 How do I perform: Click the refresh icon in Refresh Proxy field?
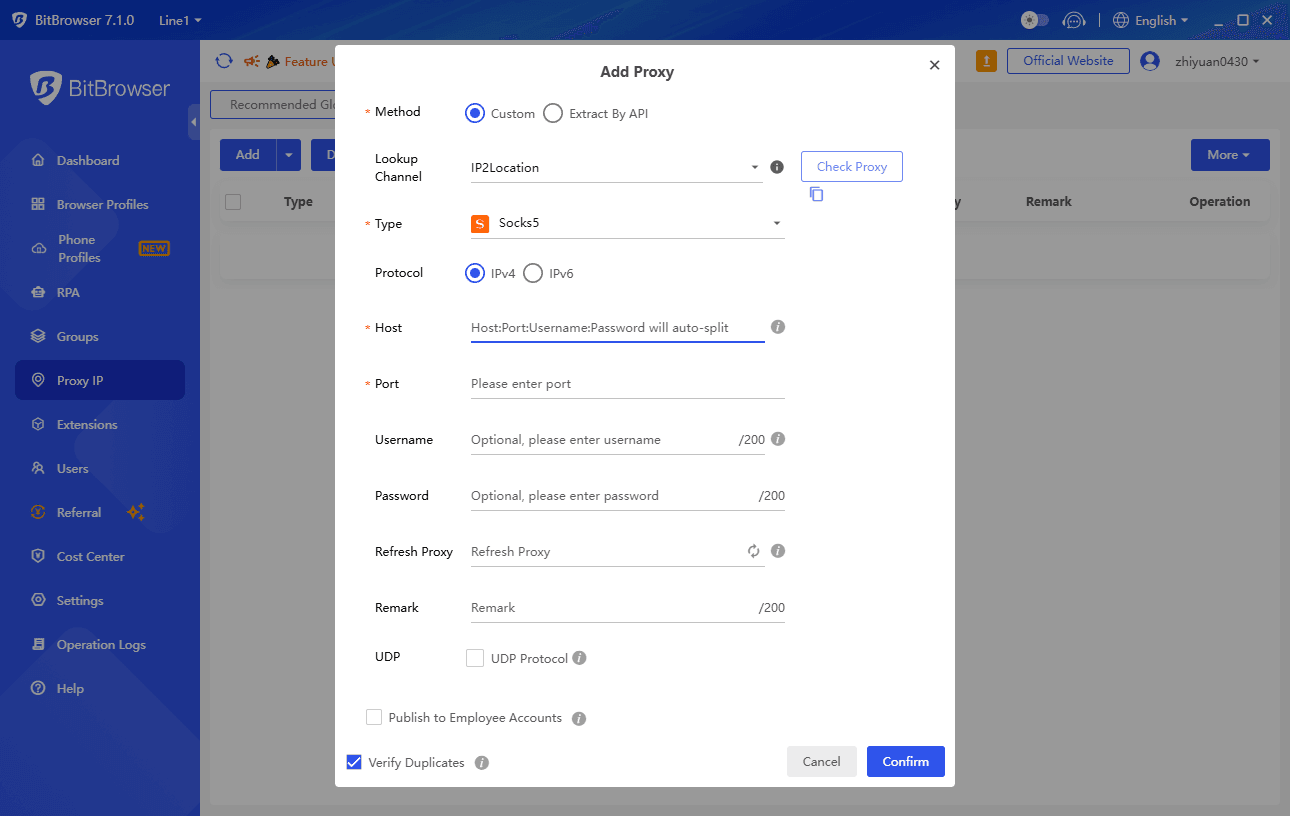754,551
